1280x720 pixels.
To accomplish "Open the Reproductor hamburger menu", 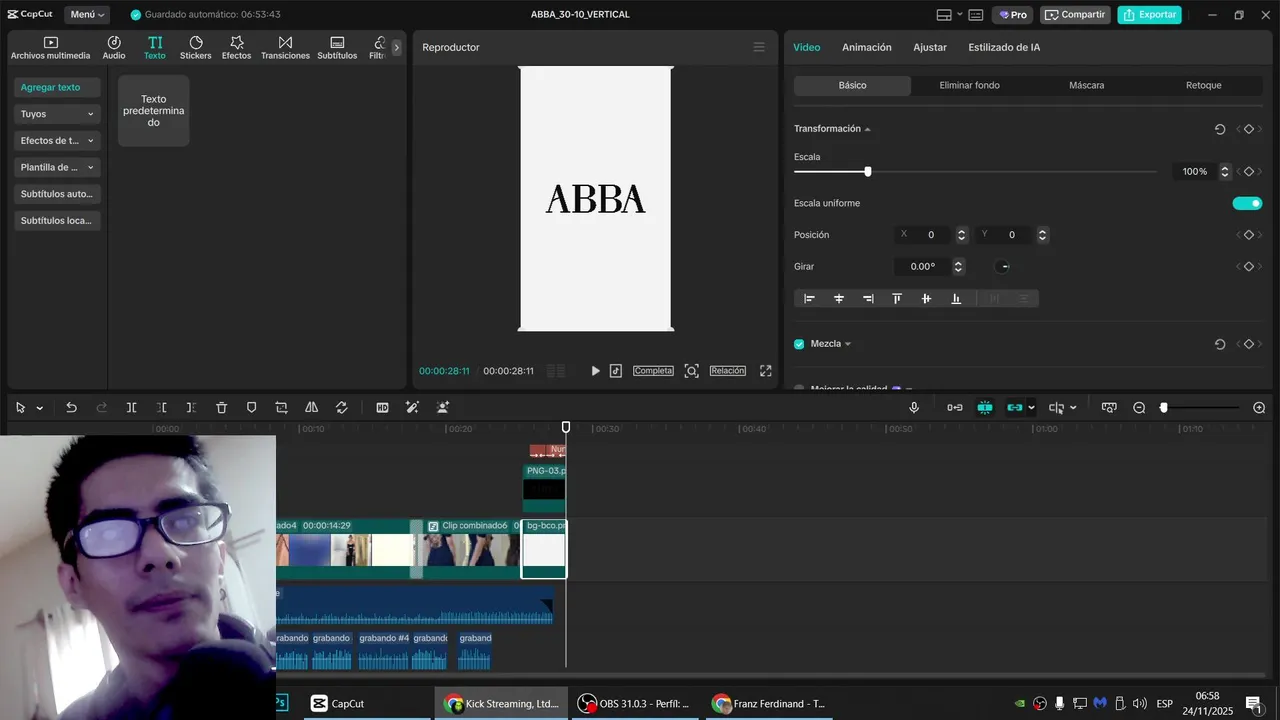I will pos(759,47).
